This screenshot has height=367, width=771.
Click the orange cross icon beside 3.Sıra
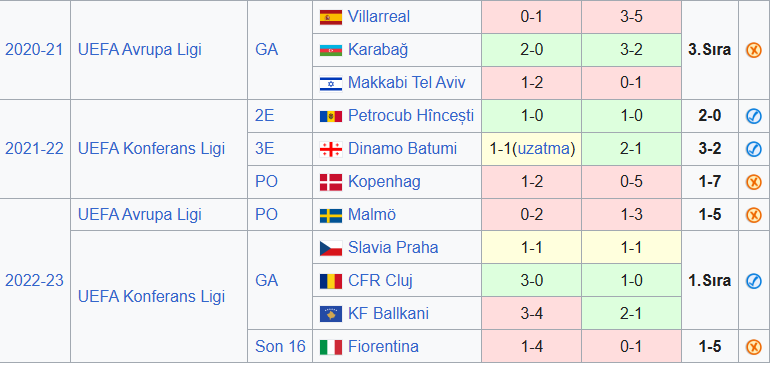coord(754,50)
